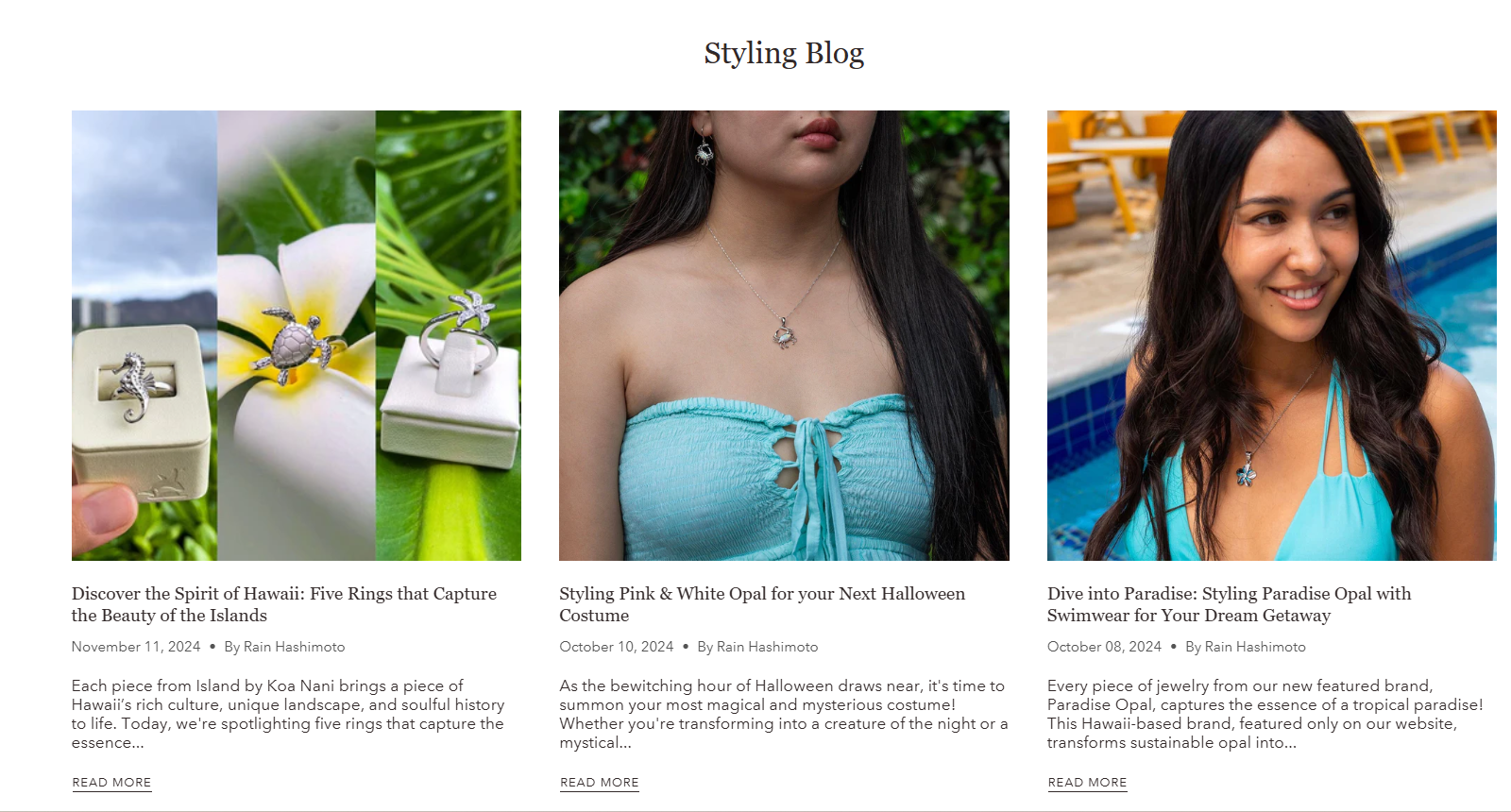The width and height of the screenshot is (1511, 812).
Task: Click the Styling Blog heading
Action: point(784,53)
